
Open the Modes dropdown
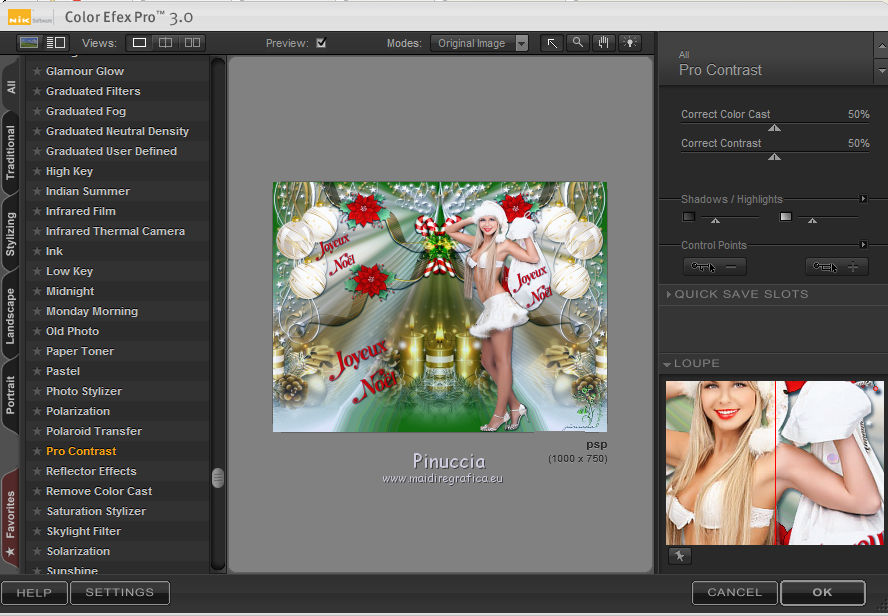point(479,43)
